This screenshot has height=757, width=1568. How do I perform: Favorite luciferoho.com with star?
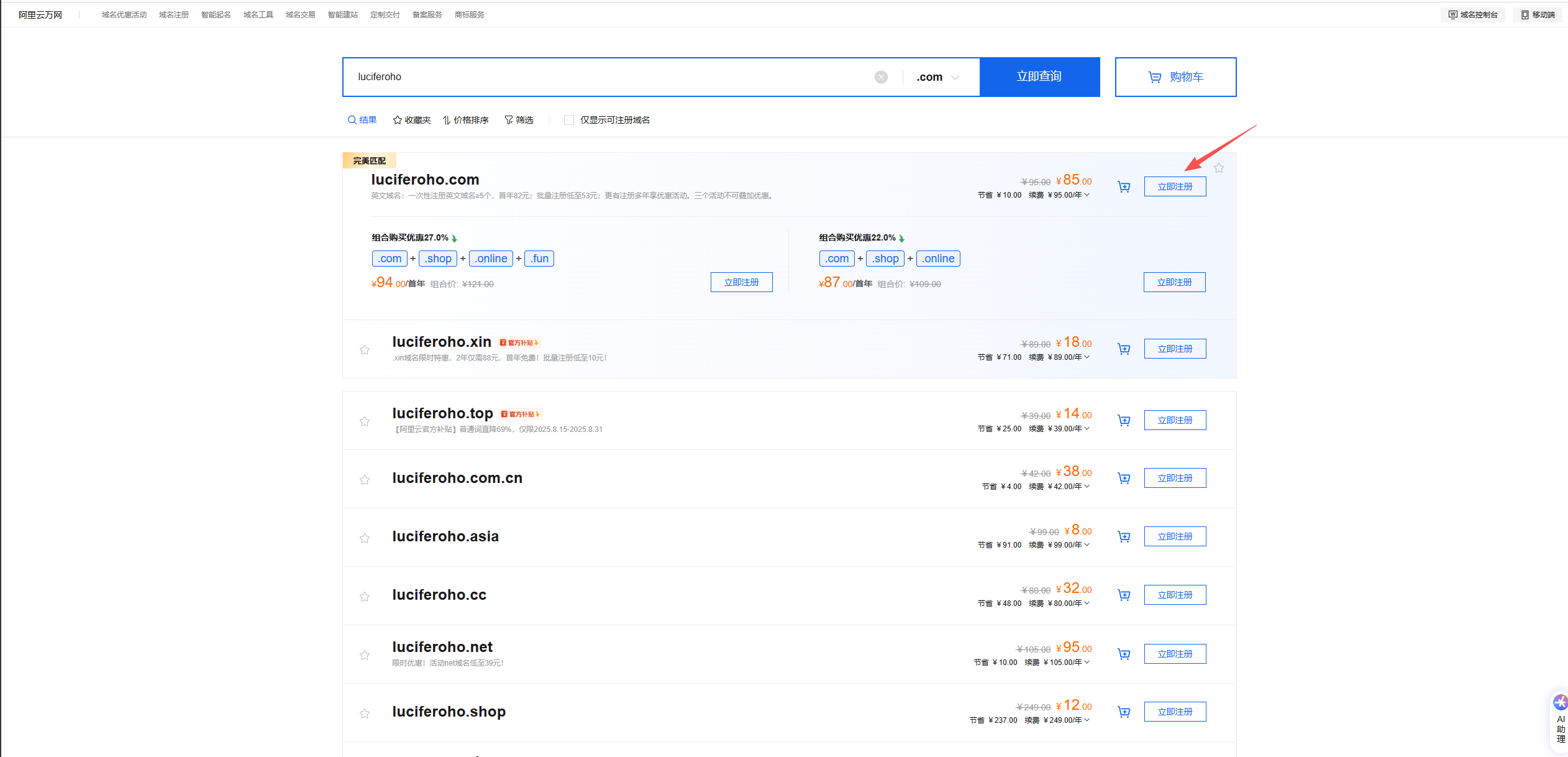[x=1218, y=168]
